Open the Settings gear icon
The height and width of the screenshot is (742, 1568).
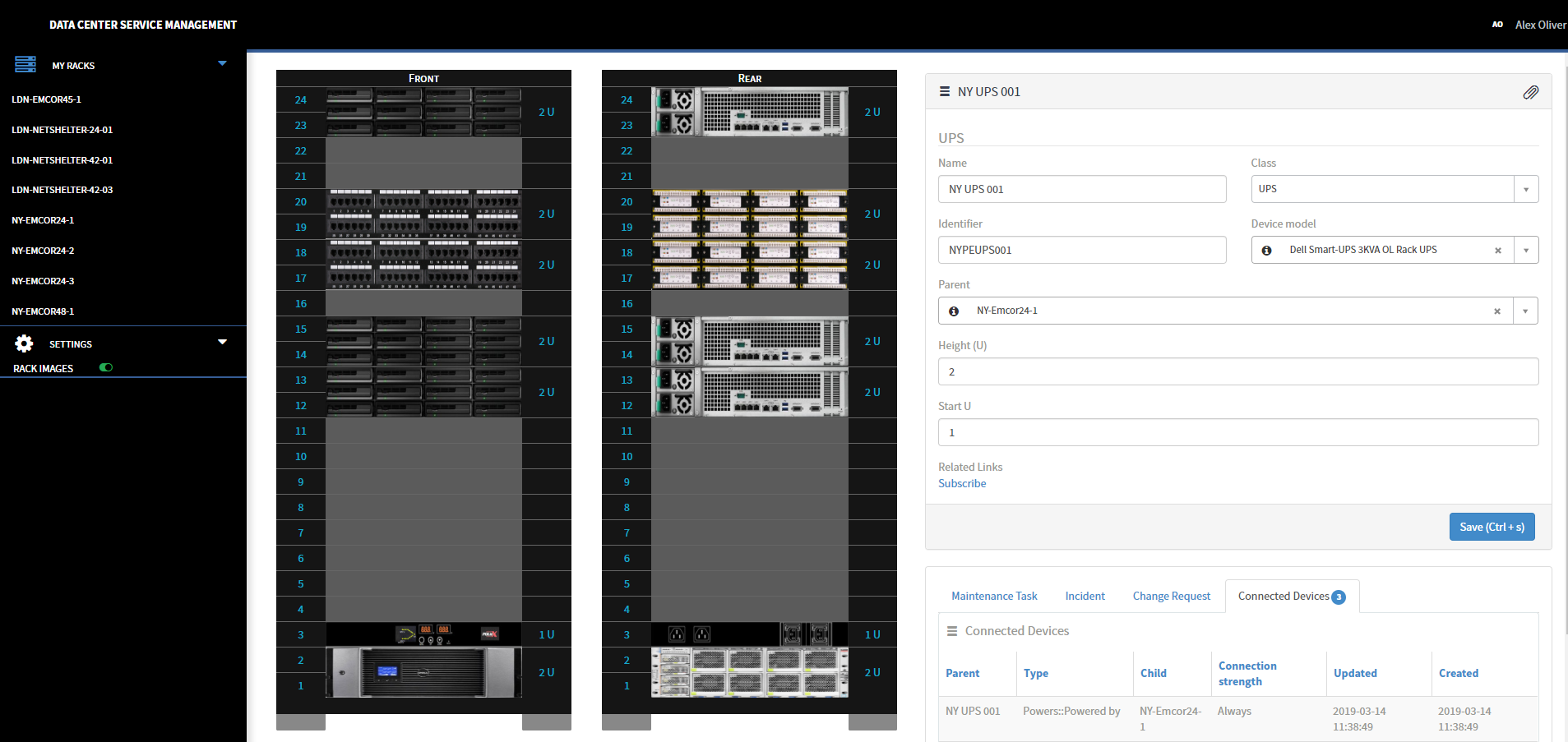25,343
